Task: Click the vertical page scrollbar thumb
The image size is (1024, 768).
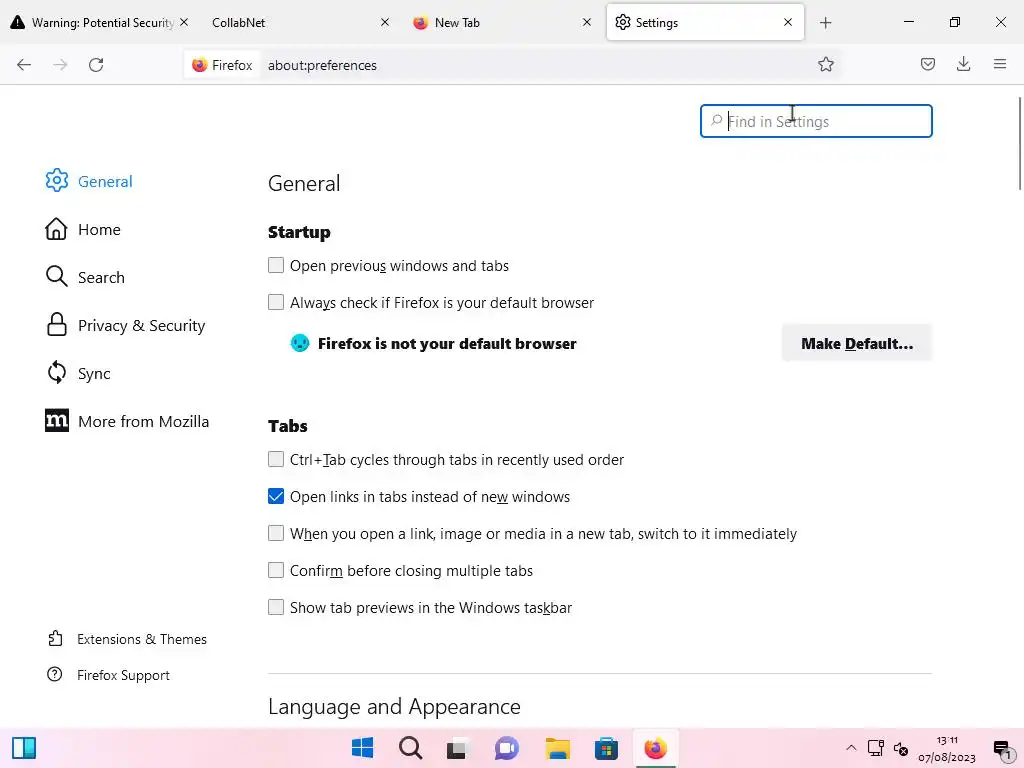Action: click(x=1019, y=142)
